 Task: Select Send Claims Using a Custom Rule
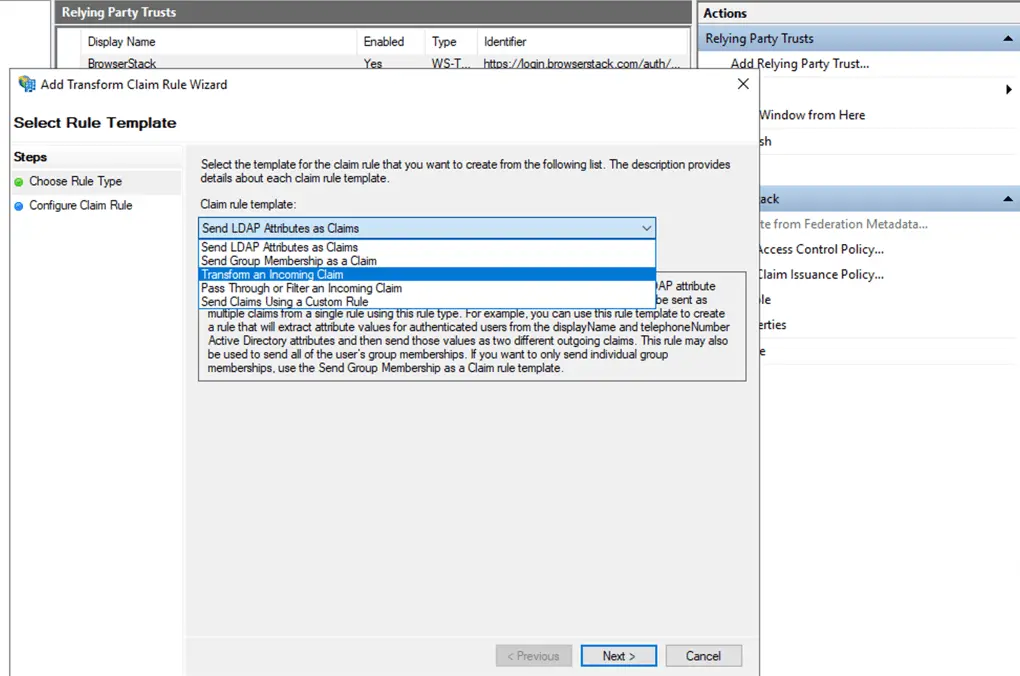(x=284, y=302)
